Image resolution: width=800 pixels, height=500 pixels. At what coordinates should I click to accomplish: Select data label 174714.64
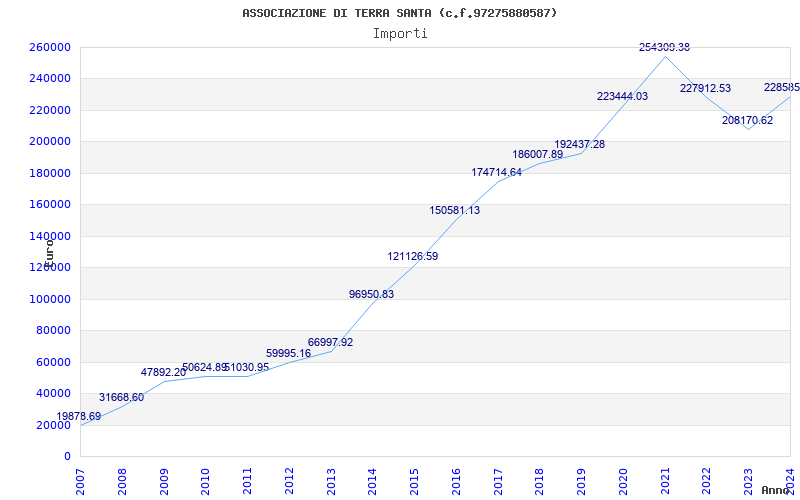coord(496,172)
